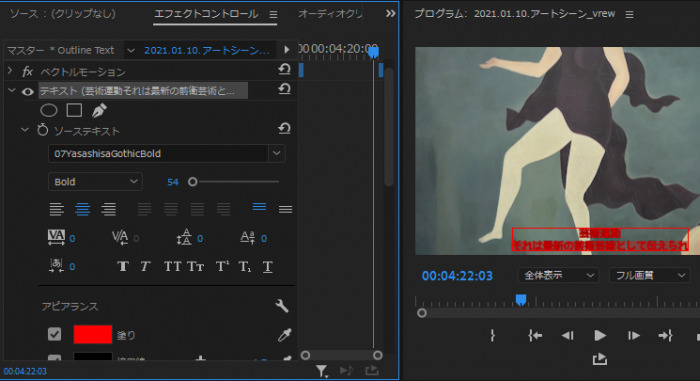
Task: Center align the text
Action: [x=83, y=209]
